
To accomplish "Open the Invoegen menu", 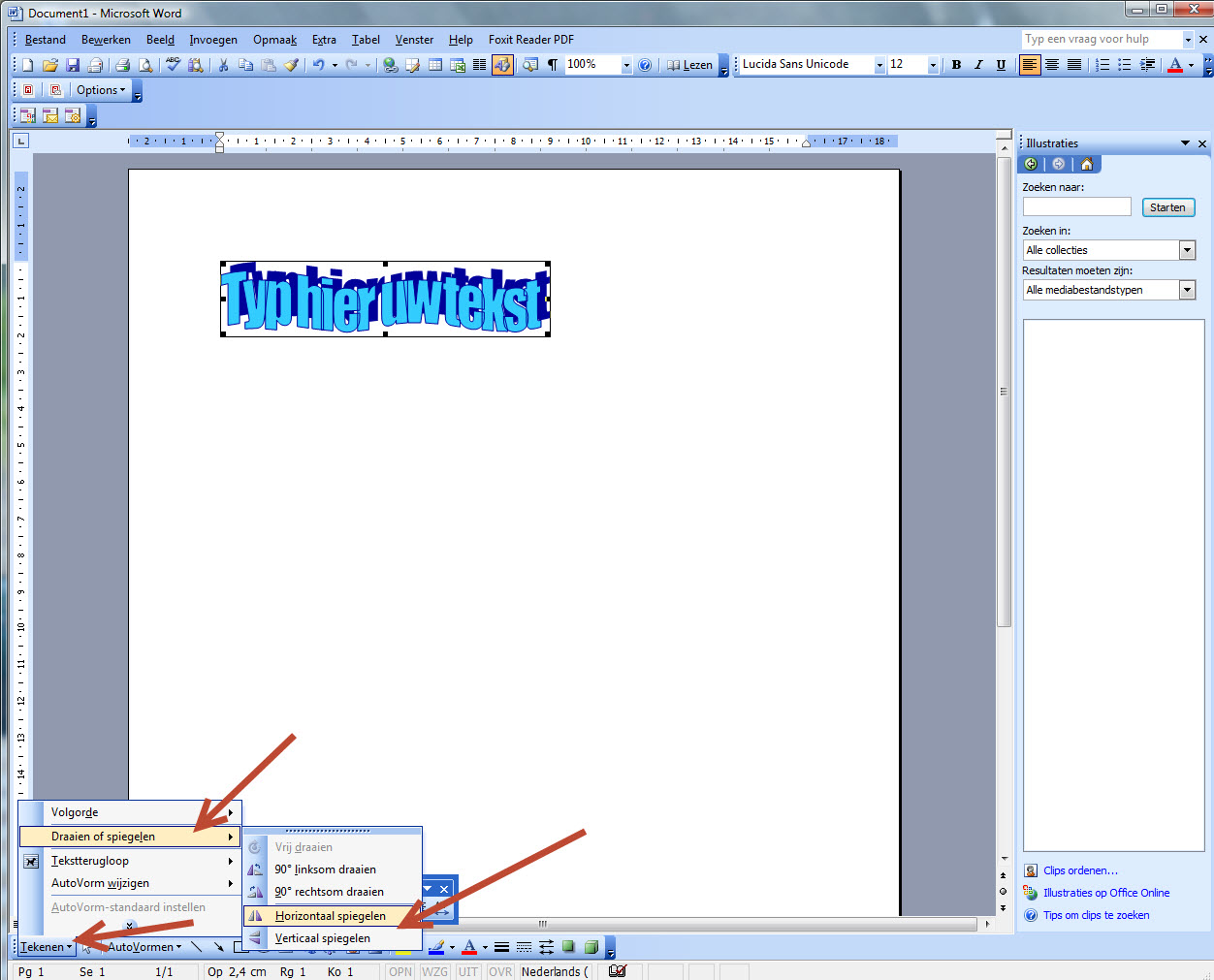I will (x=213, y=40).
